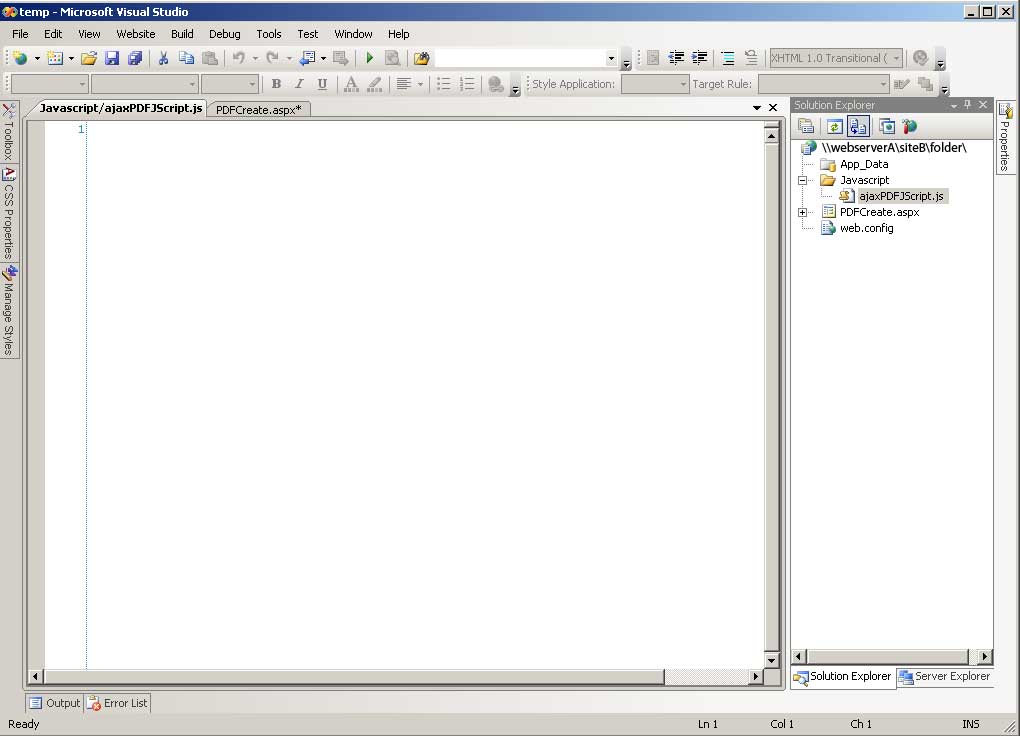This screenshot has height=736, width=1020.
Task: Decrease indent using the outdent icon
Action: (x=676, y=58)
